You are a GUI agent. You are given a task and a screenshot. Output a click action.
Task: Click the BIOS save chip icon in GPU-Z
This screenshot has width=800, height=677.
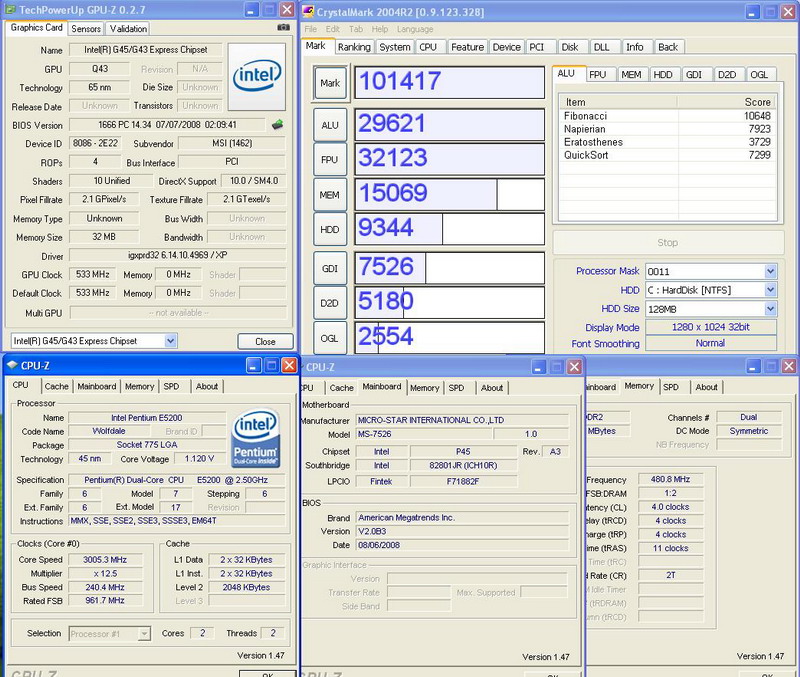(x=278, y=124)
